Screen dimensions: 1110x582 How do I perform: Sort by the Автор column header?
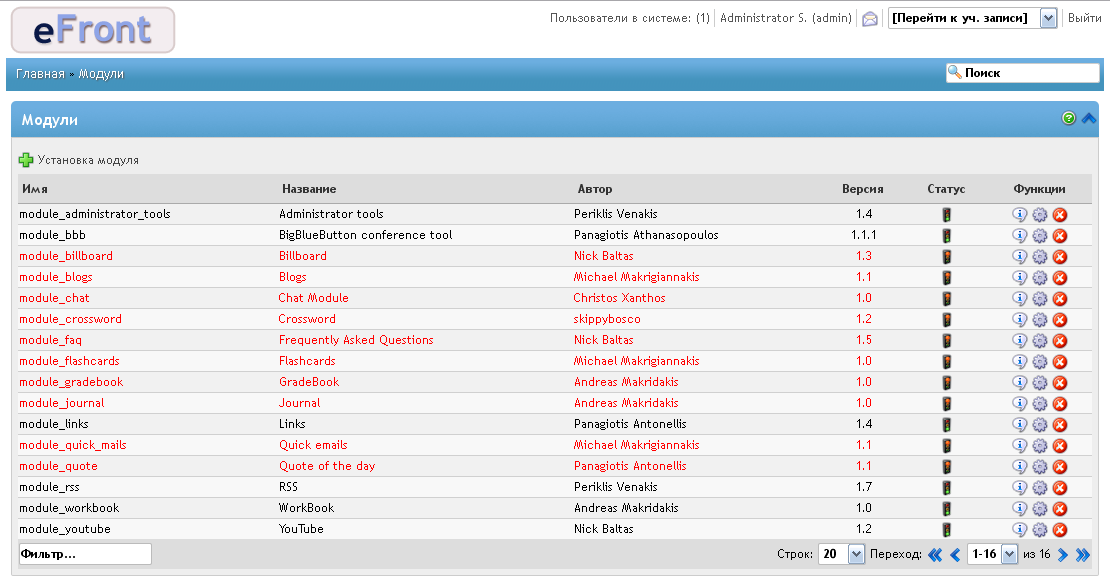point(595,189)
